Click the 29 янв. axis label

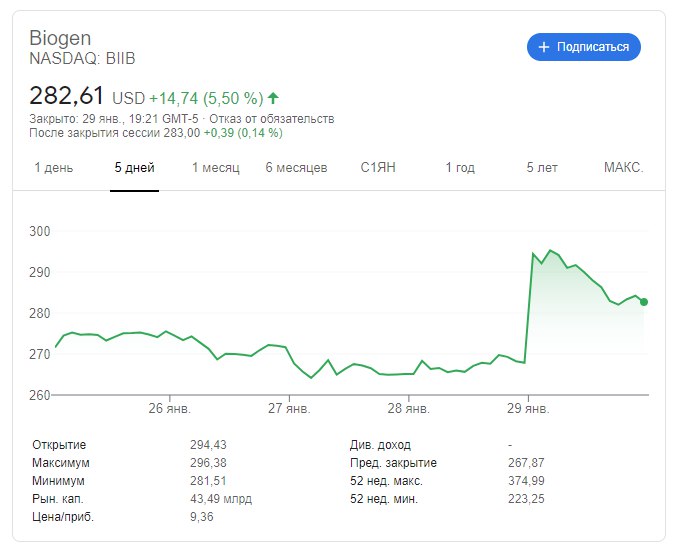click(x=528, y=409)
